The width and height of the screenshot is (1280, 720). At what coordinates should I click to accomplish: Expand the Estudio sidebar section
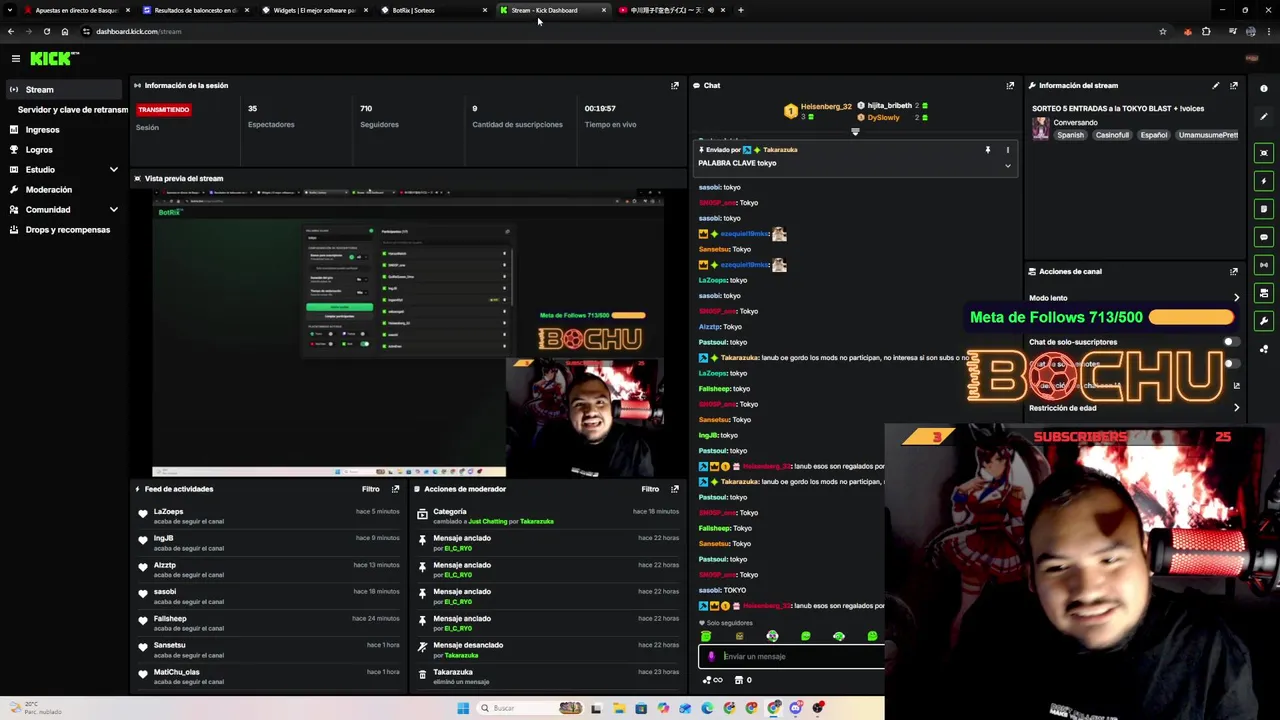tap(113, 170)
